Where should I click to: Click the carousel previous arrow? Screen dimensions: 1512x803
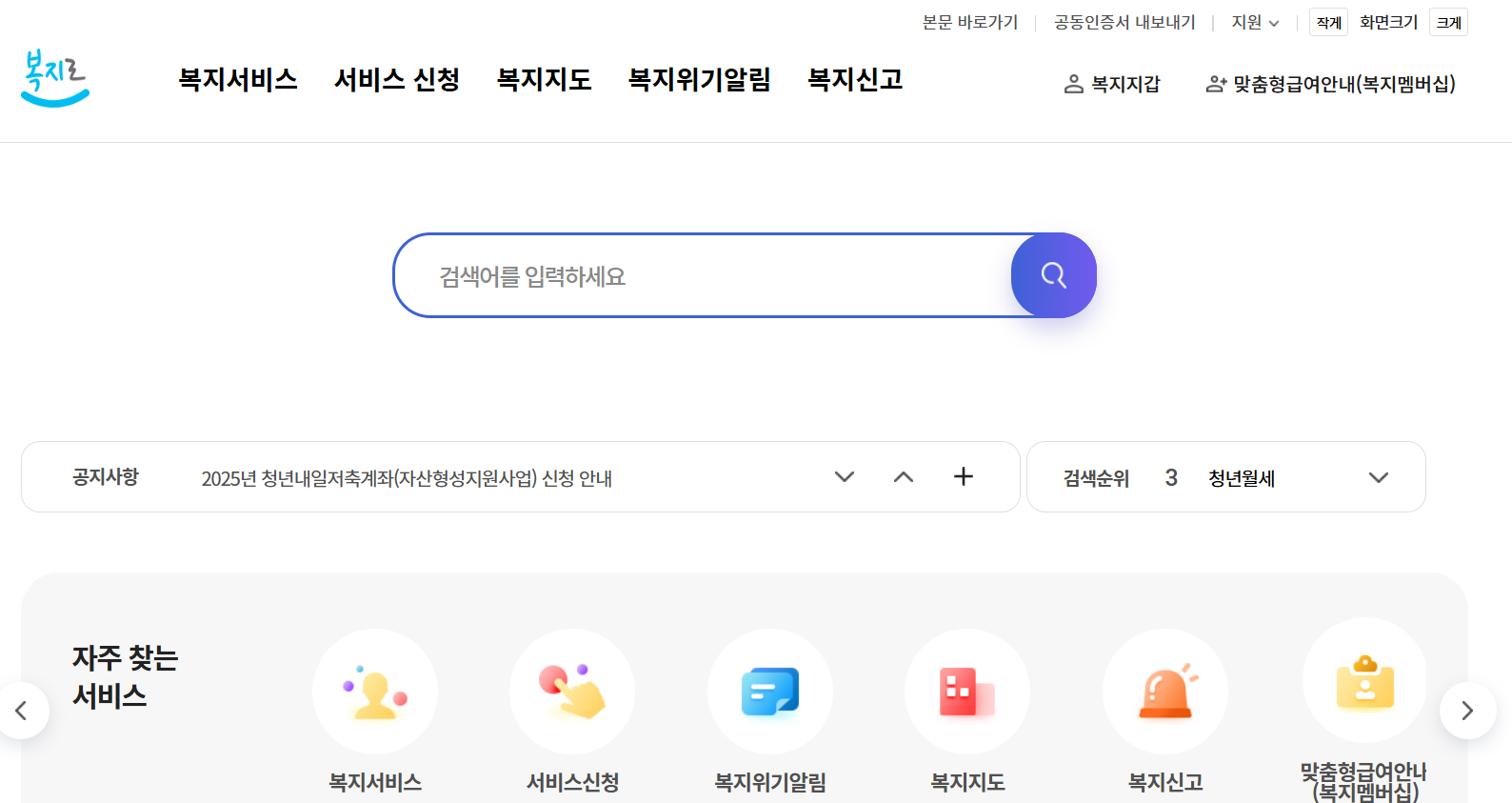pyautogui.click(x=21, y=711)
